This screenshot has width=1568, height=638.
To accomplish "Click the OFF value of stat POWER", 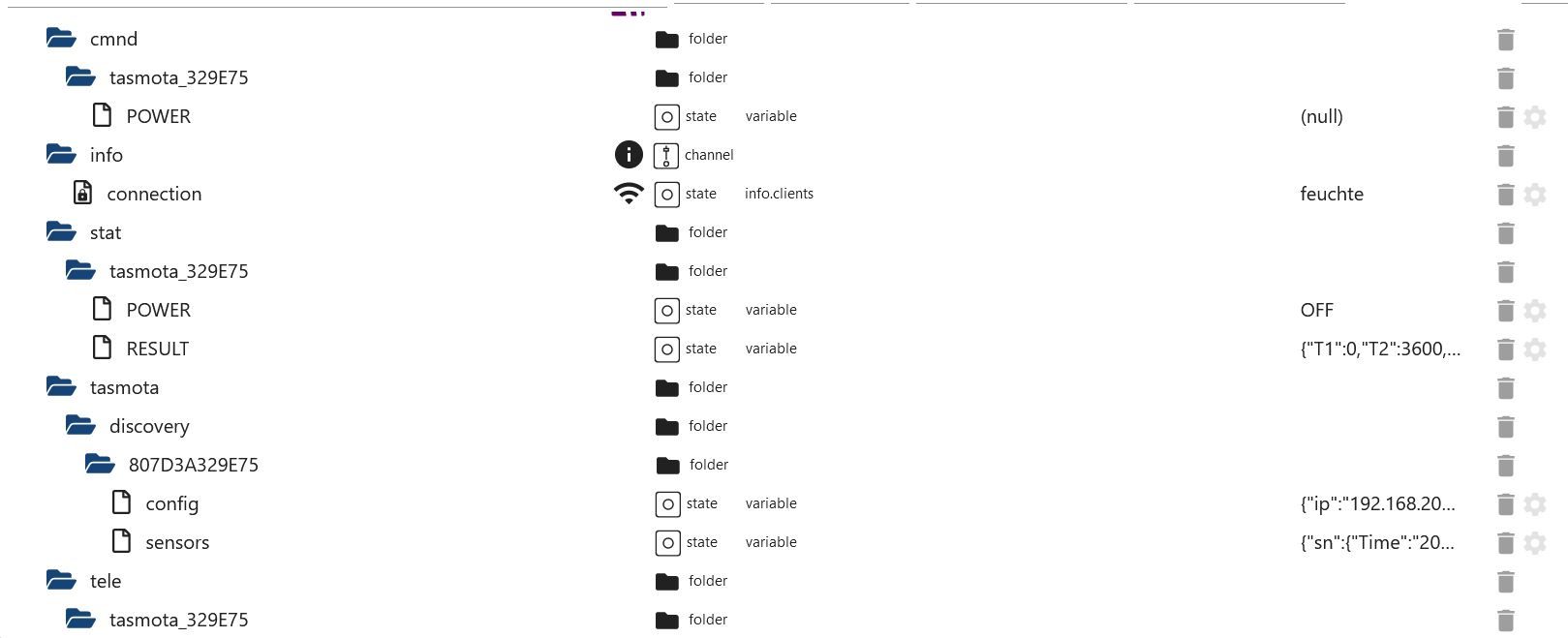I will (x=1317, y=310).
